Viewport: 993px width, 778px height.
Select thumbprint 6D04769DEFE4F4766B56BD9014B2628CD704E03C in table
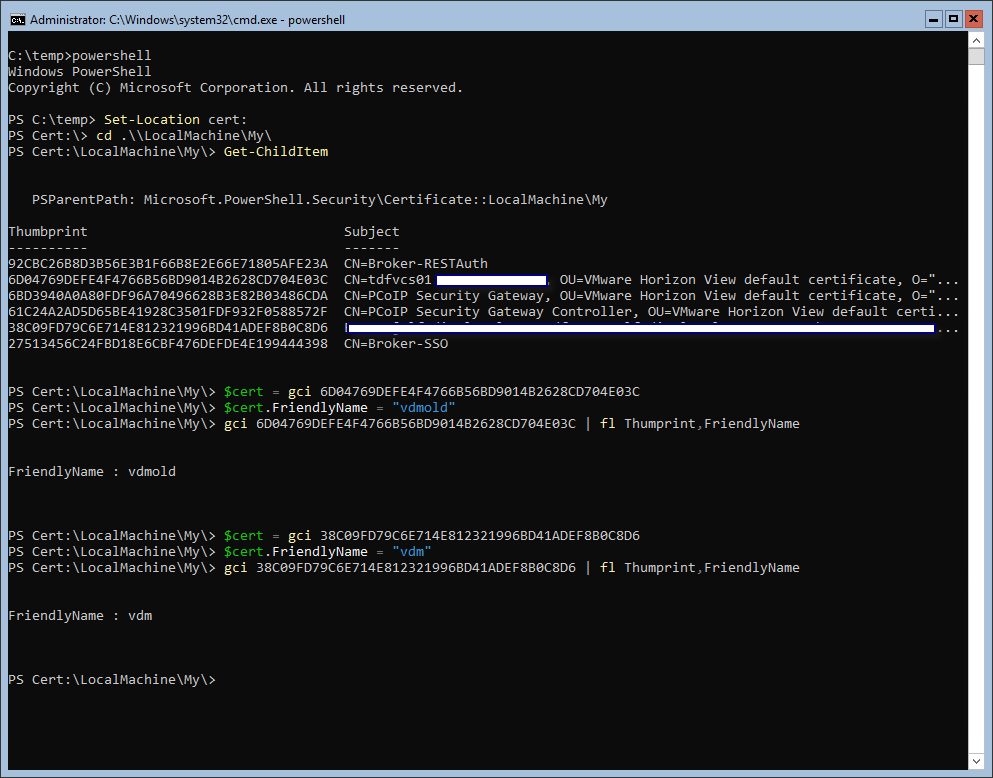pyautogui.click(x=168, y=280)
